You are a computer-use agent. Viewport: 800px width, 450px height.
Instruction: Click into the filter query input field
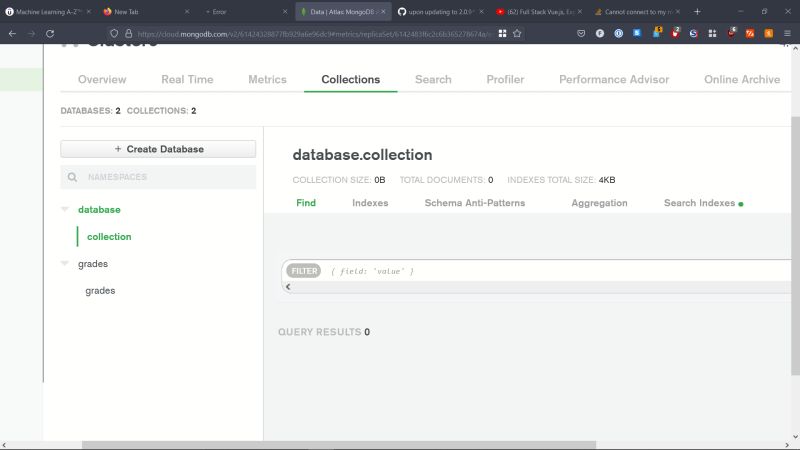[559, 271]
